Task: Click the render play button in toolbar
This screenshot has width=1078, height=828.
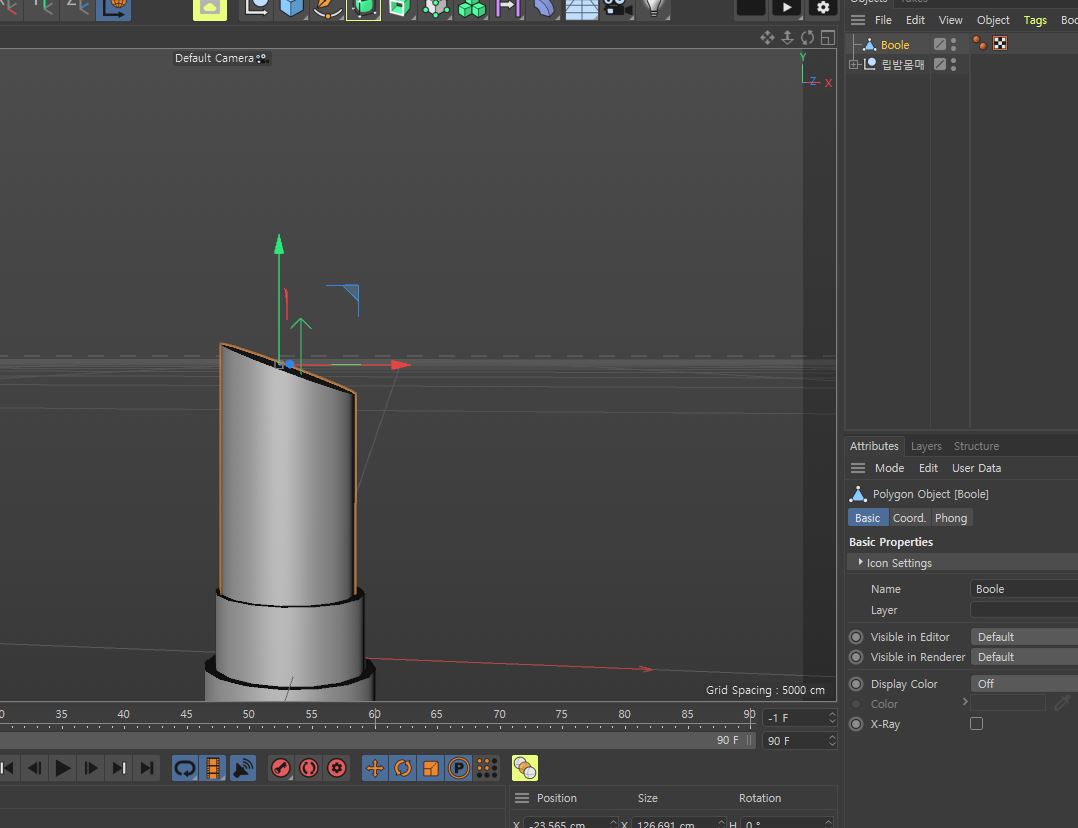Action: 786,8
